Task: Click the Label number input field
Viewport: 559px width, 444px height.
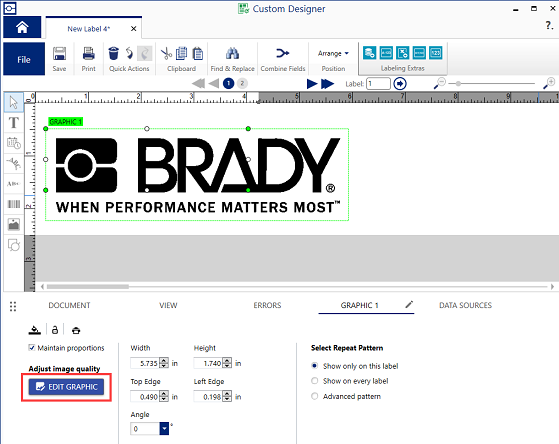Action: [x=378, y=84]
